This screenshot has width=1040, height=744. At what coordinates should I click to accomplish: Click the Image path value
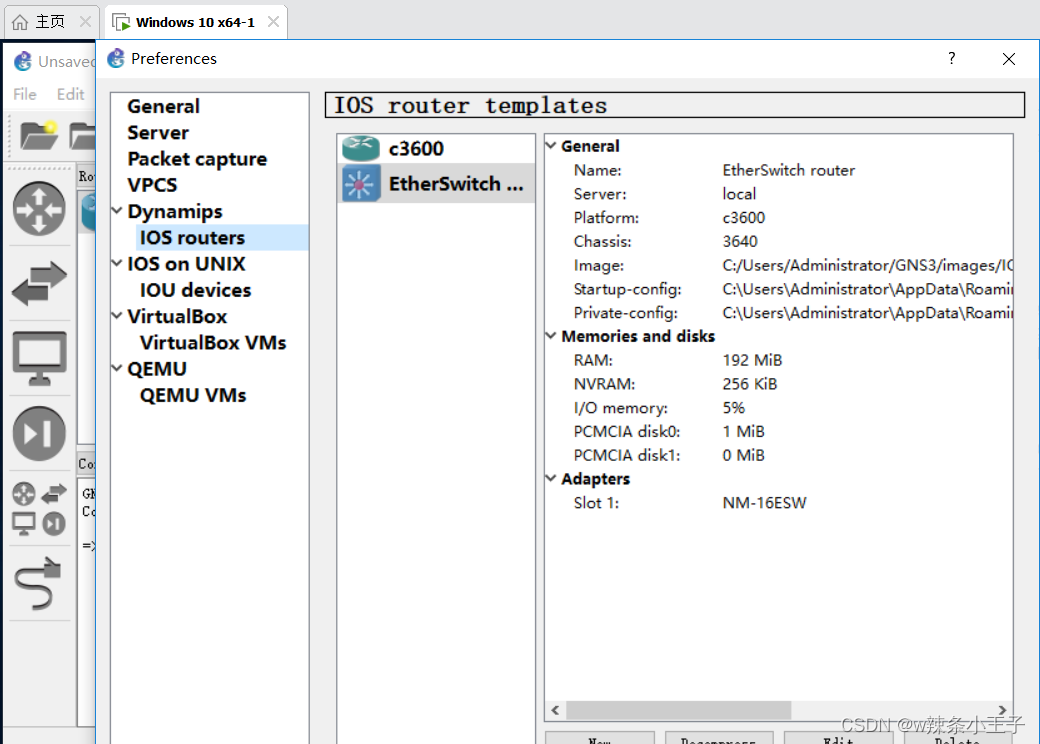[868, 265]
